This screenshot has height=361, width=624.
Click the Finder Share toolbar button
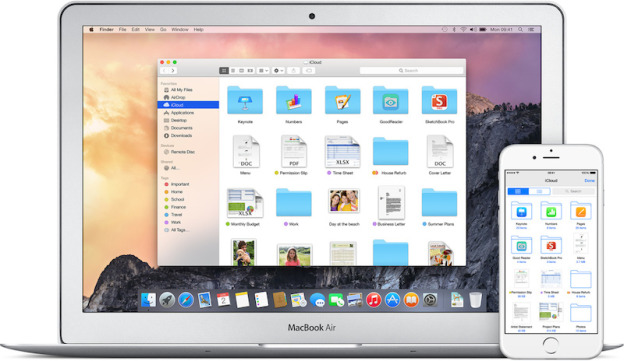(x=294, y=70)
